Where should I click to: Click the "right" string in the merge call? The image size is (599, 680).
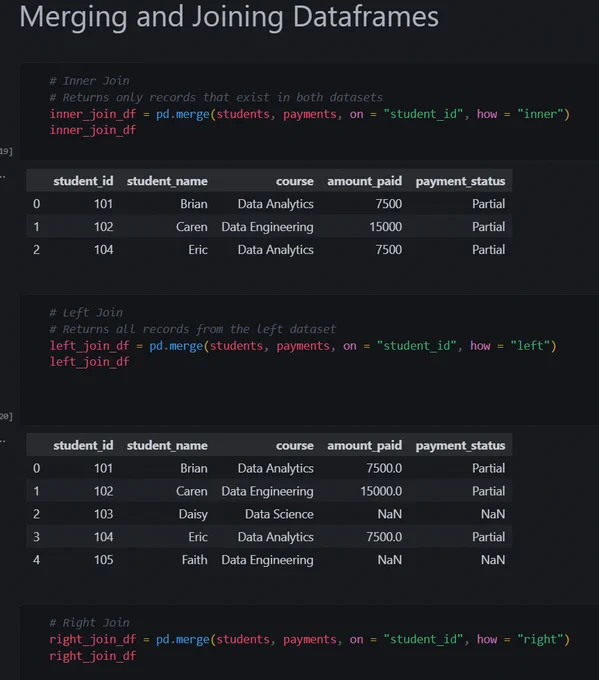click(540, 639)
